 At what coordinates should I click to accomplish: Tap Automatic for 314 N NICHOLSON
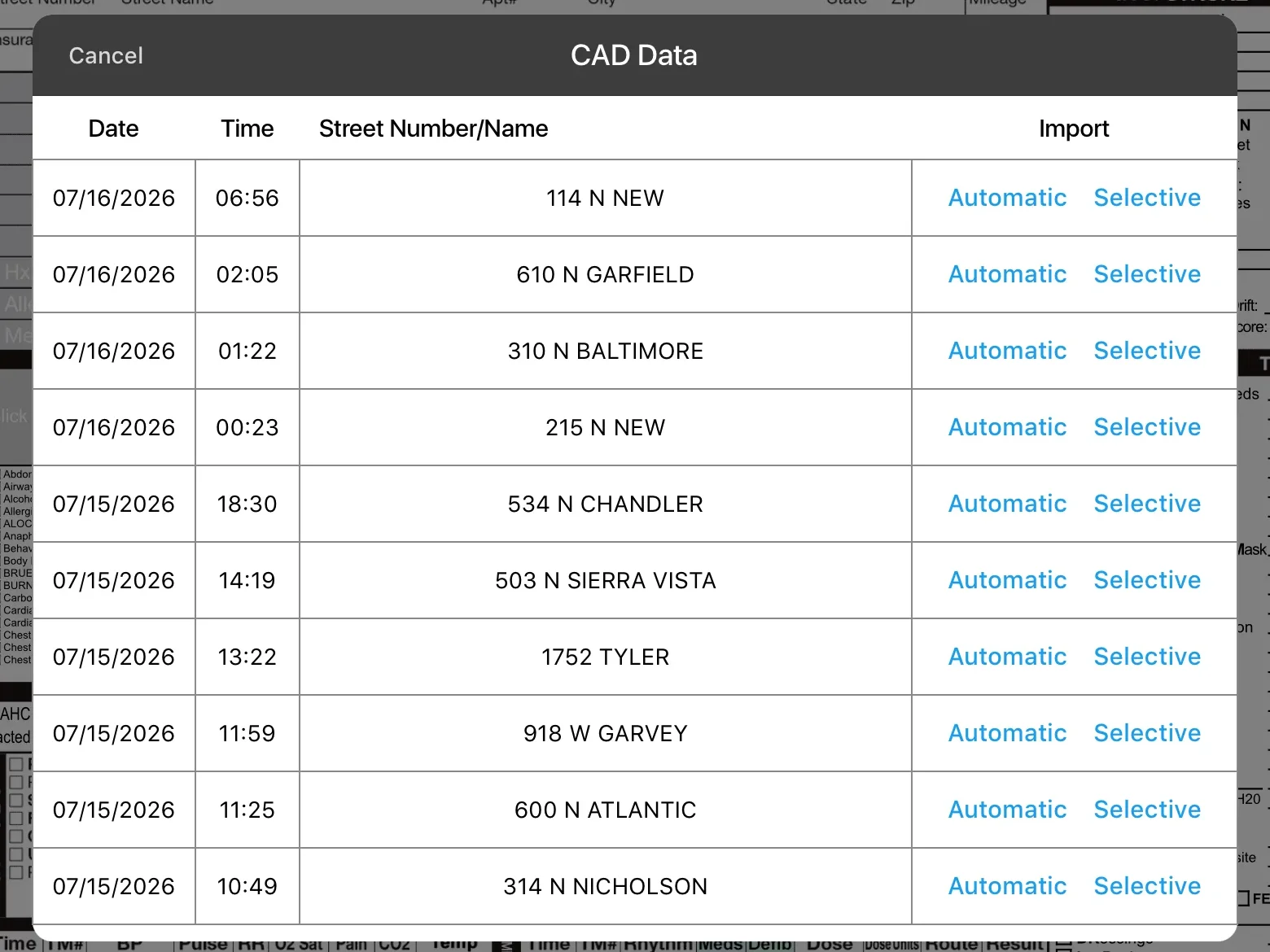pyautogui.click(x=1007, y=886)
